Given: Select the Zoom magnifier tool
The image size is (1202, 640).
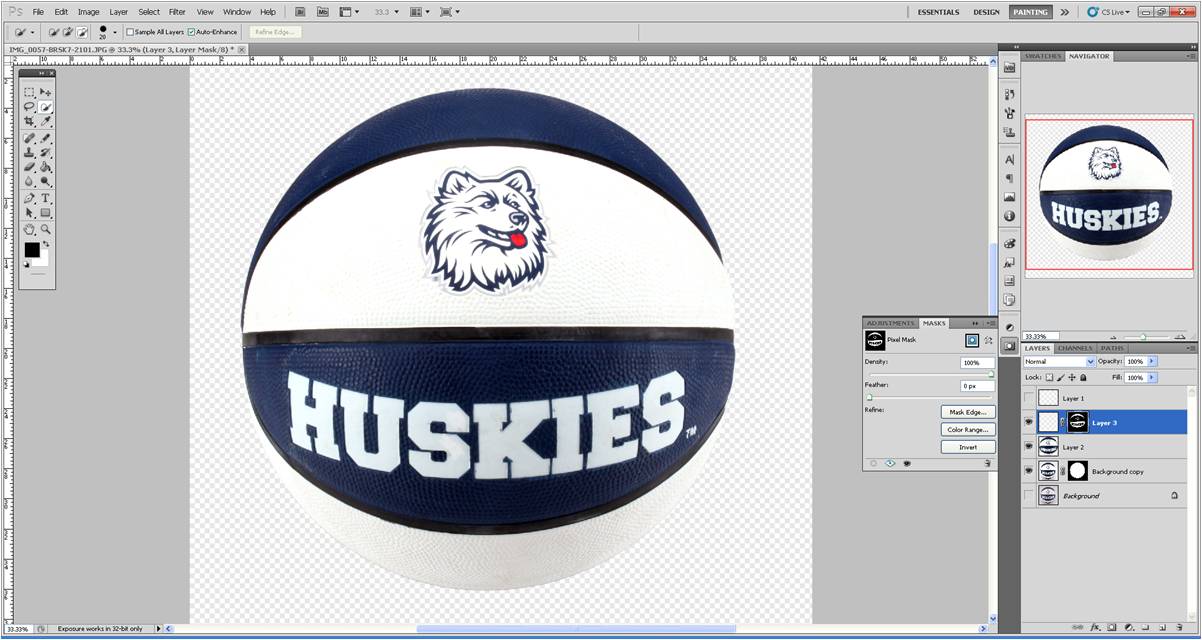Looking at the screenshot, I should point(46,229).
